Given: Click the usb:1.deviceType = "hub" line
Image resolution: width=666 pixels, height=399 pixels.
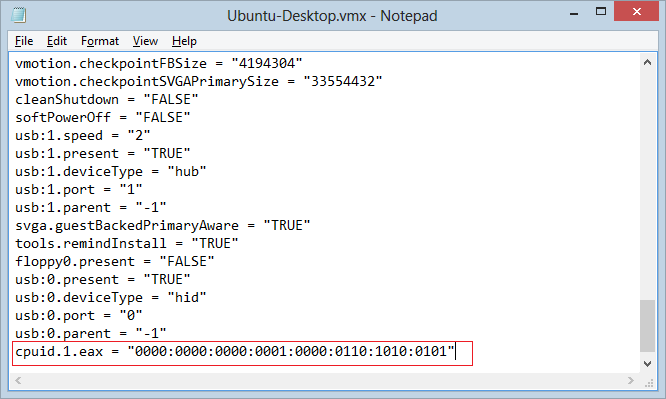Looking at the screenshot, I should coord(110,172).
